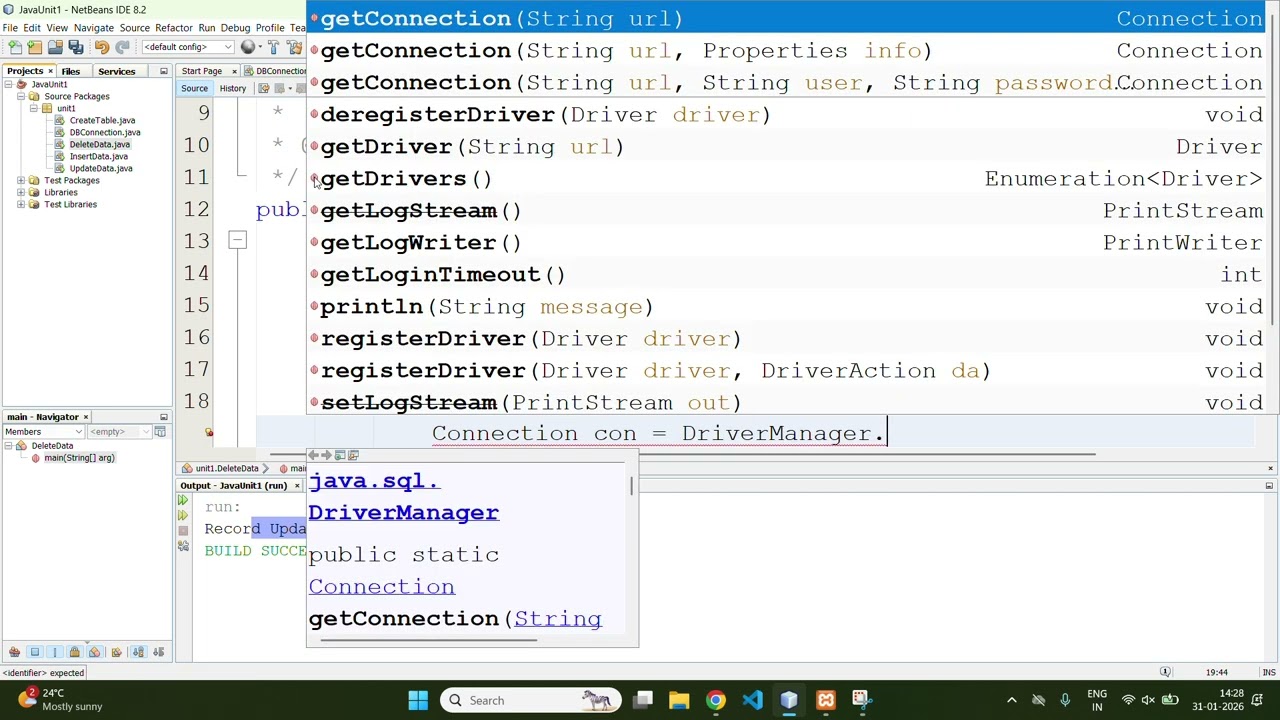Open the default config dropdown
Screen dimensions: 1280x720
click(x=188, y=47)
